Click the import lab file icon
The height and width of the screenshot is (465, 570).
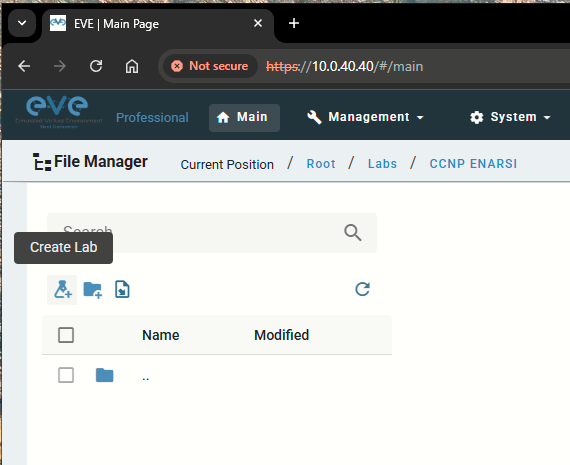(x=122, y=290)
